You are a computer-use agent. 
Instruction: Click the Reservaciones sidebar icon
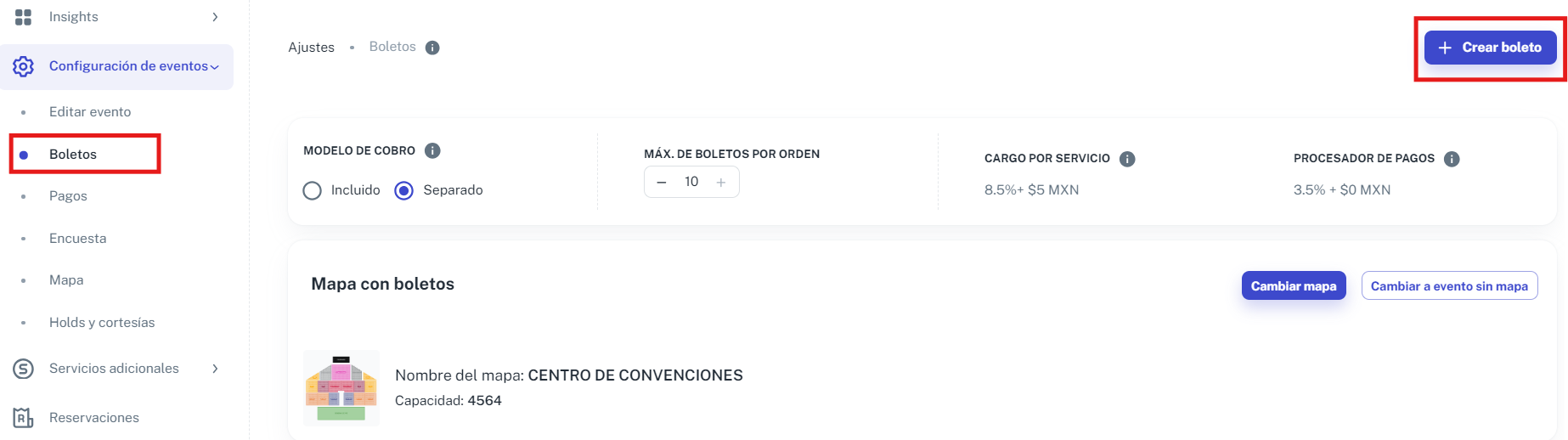(23, 418)
